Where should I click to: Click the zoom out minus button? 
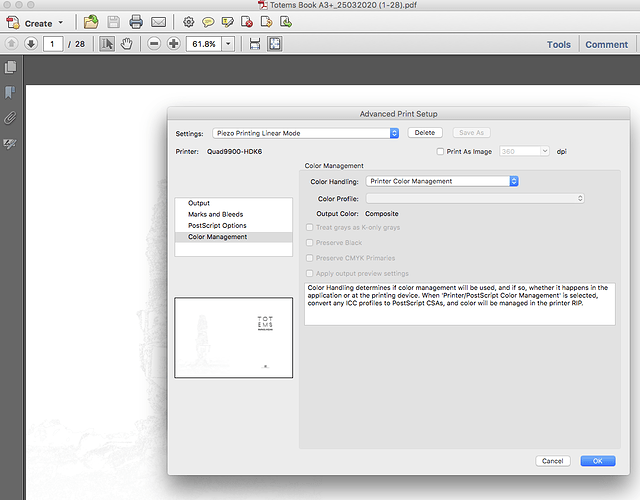[x=154, y=44]
